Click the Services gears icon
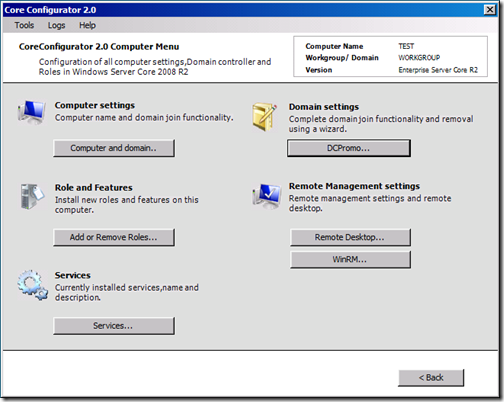The height and width of the screenshot is (402, 504). [33, 285]
